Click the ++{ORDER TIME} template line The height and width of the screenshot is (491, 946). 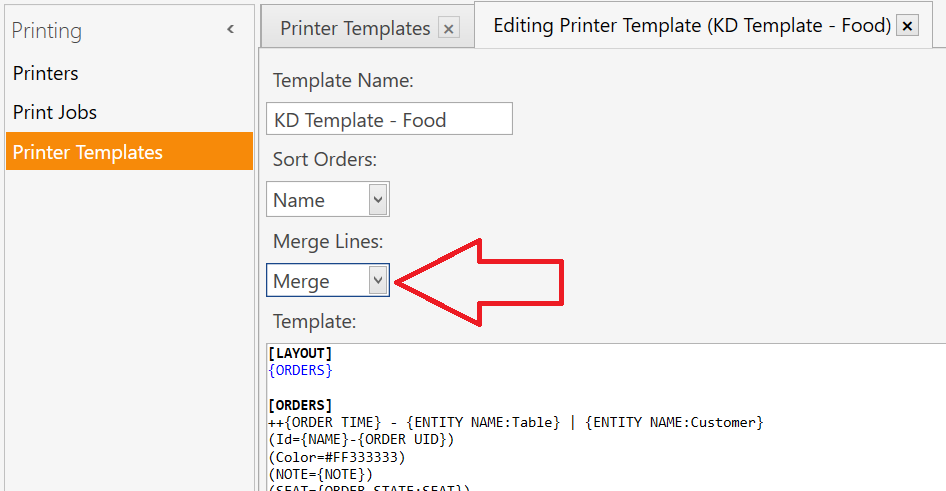[x=516, y=422]
